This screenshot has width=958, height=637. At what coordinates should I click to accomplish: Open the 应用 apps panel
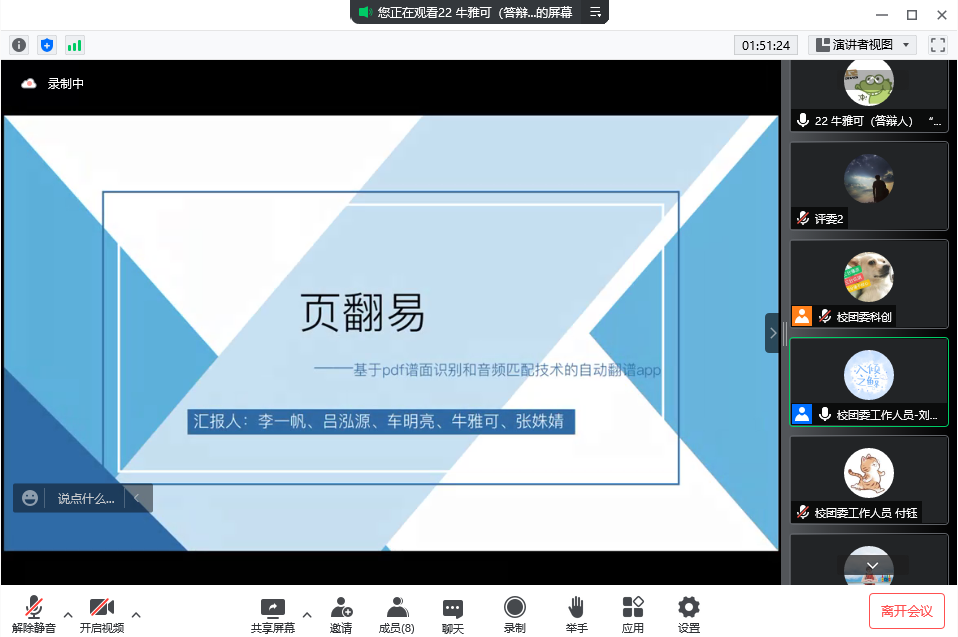633,614
